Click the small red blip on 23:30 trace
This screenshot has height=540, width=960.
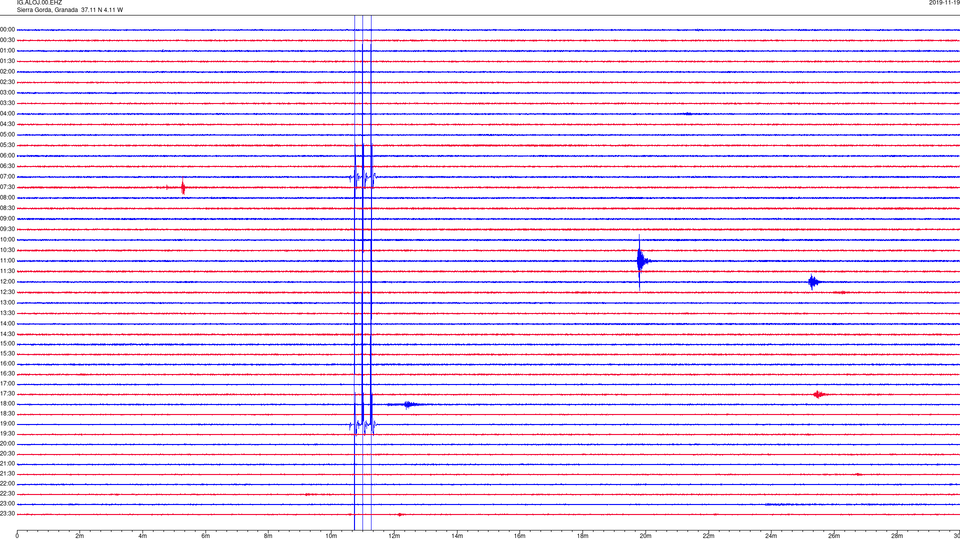(400, 514)
